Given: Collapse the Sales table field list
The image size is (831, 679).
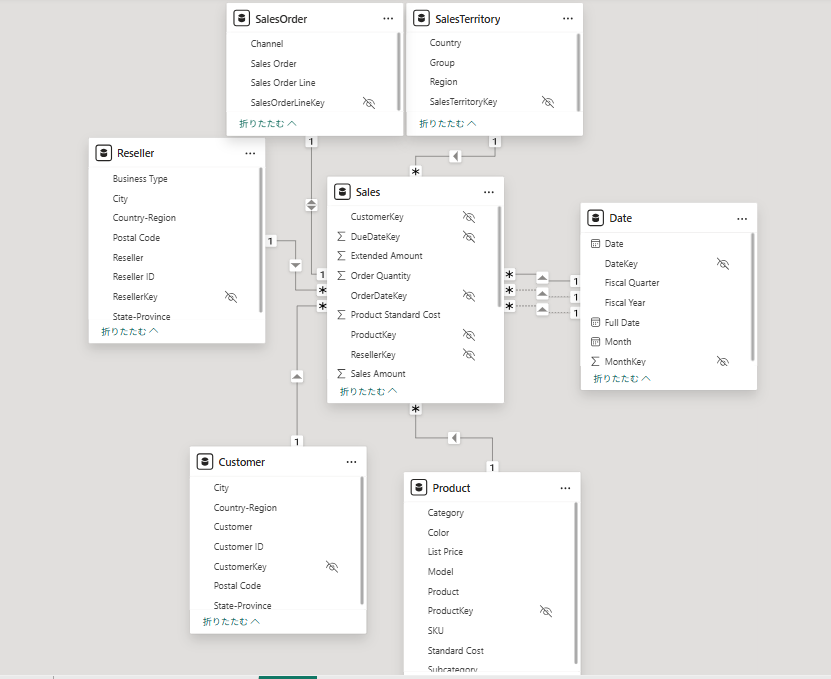Looking at the screenshot, I should (x=368, y=391).
